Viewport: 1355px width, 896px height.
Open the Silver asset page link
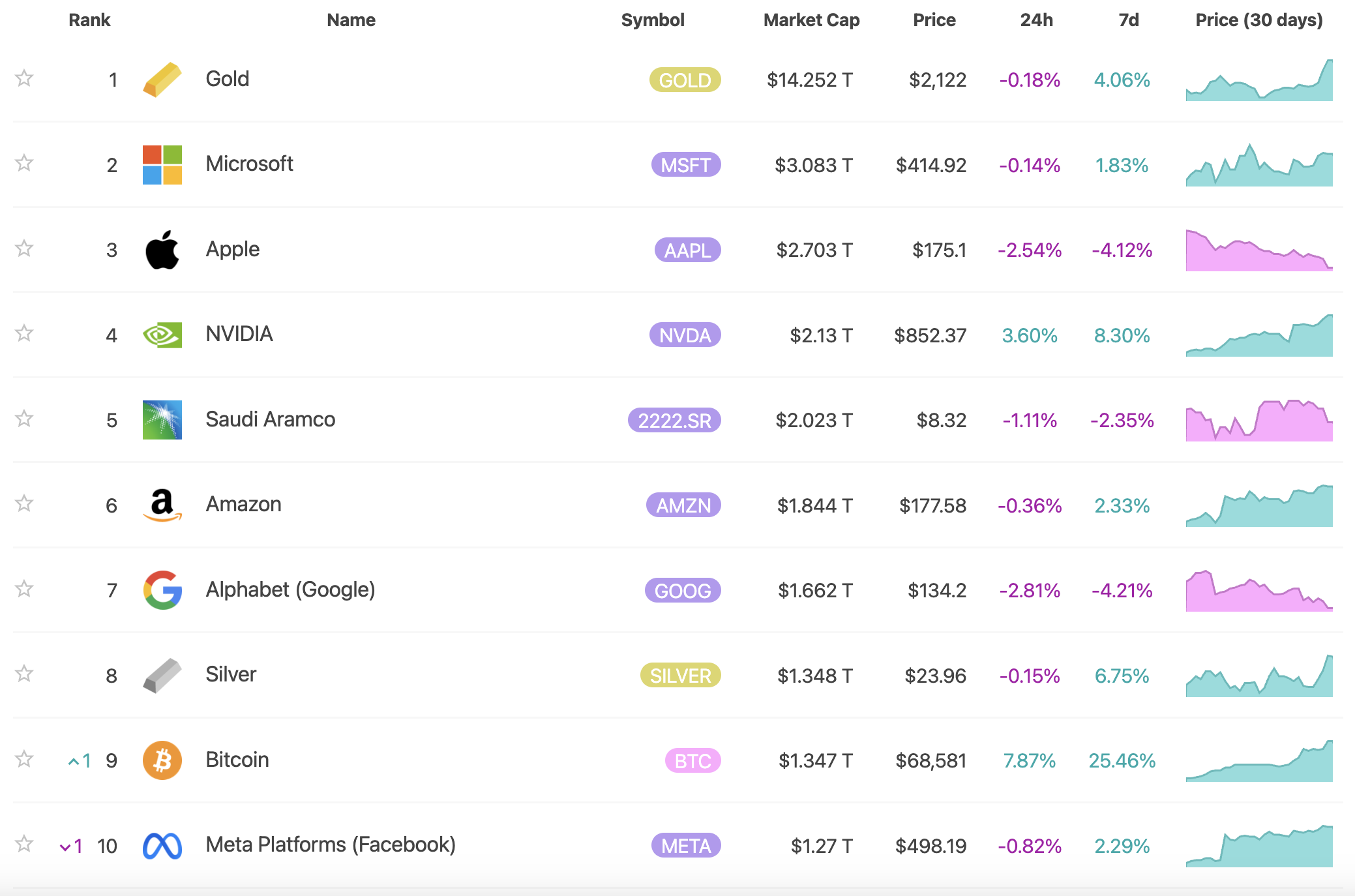pyautogui.click(x=231, y=674)
